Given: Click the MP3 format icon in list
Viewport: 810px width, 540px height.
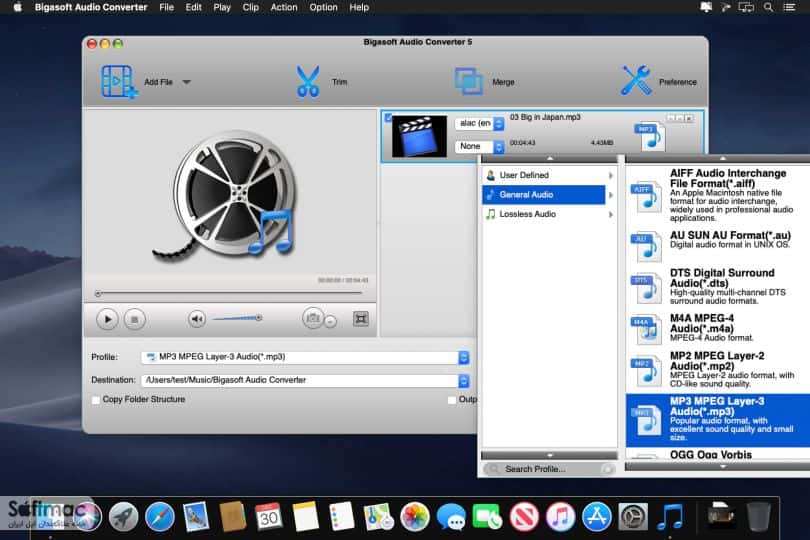Looking at the screenshot, I should coord(646,420).
